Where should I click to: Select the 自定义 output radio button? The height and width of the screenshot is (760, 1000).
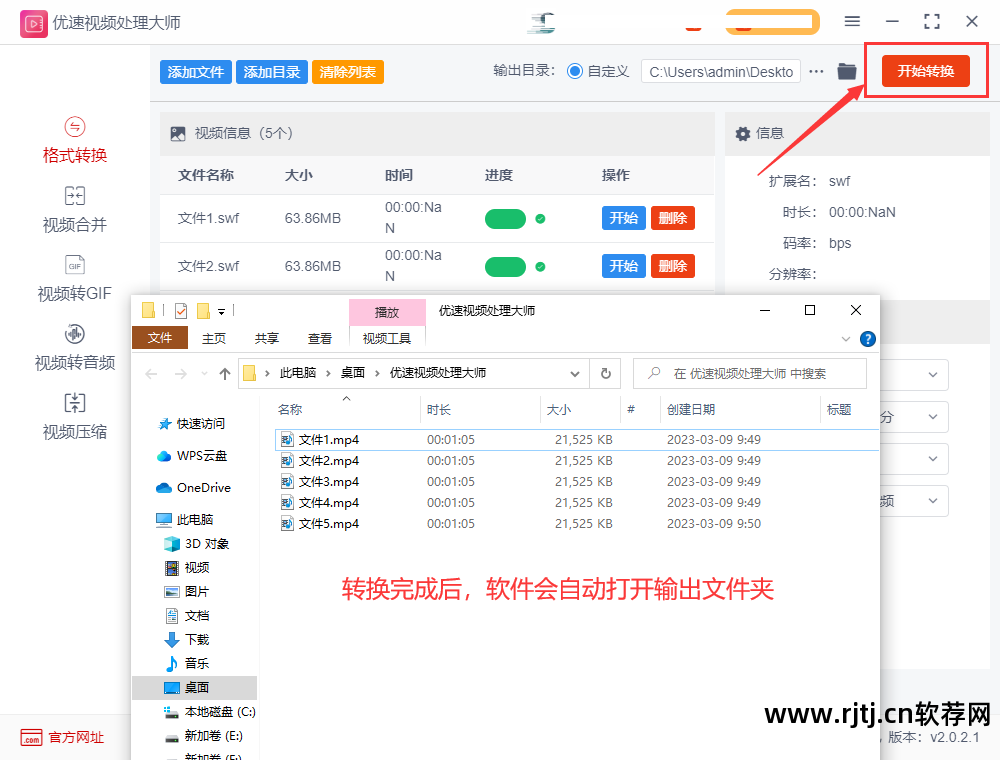pyautogui.click(x=575, y=71)
